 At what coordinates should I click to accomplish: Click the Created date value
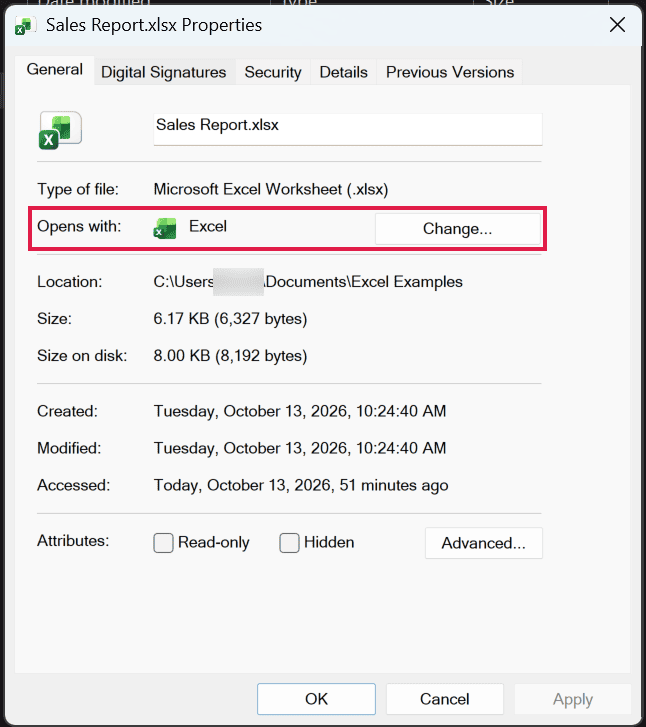tap(300, 411)
